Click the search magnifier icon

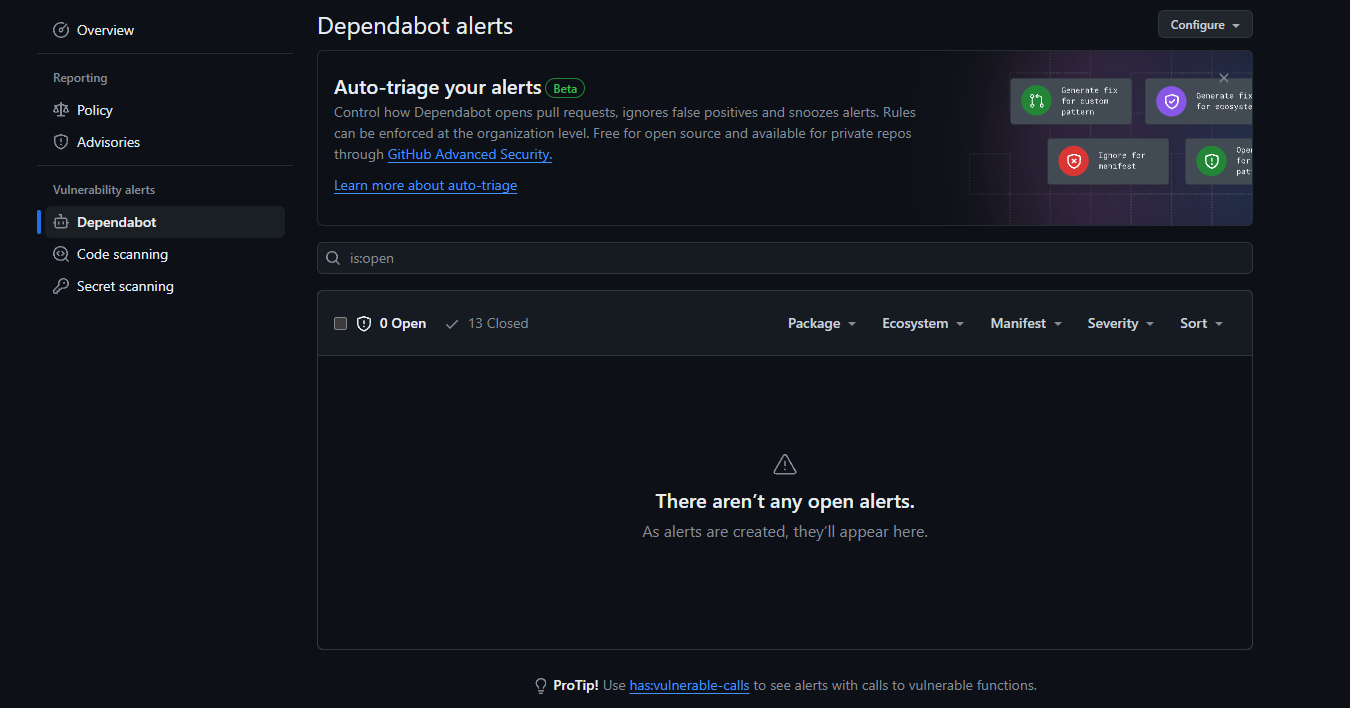click(334, 258)
